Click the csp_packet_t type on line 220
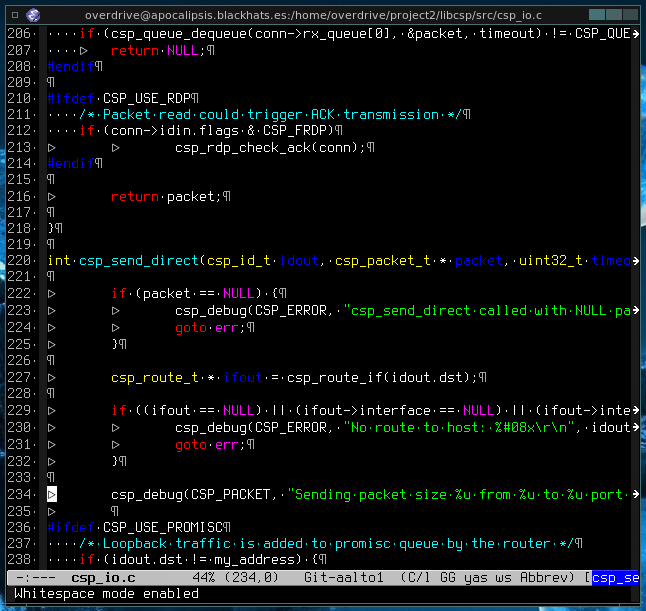 tap(382, 261)
